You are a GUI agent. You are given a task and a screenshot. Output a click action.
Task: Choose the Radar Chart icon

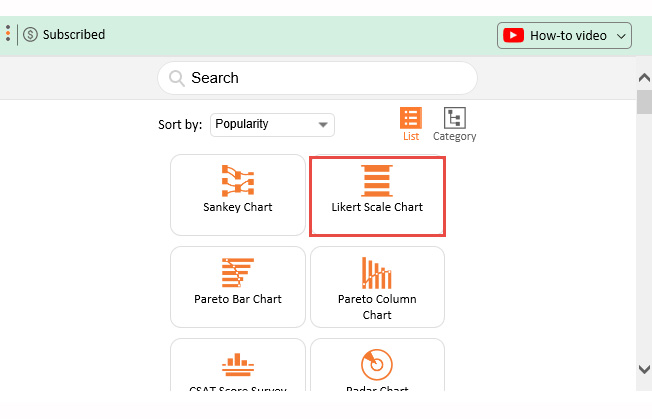click(x=377, y=364)
